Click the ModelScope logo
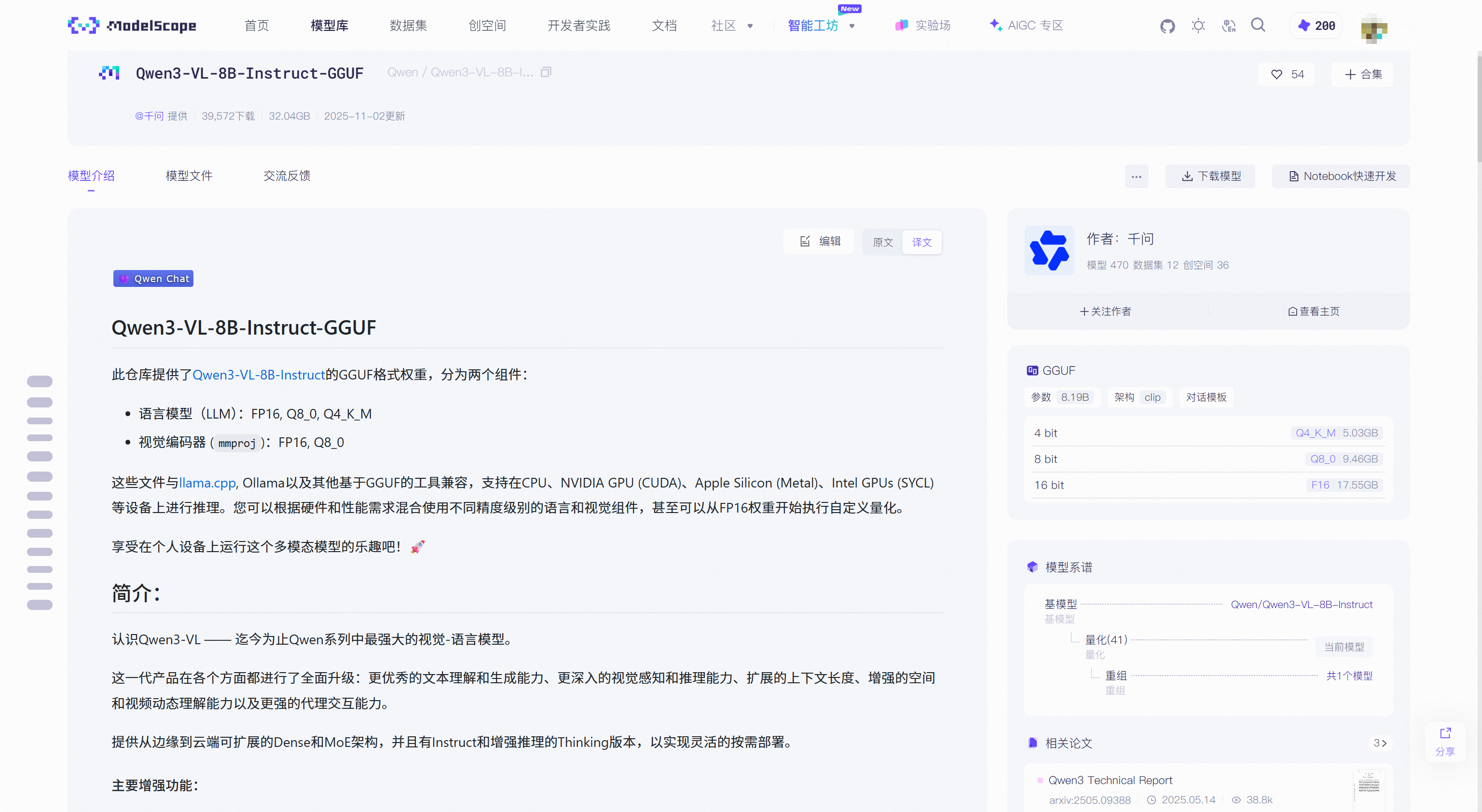This screenshot has width=1482, height=812. tap(132, 25)
